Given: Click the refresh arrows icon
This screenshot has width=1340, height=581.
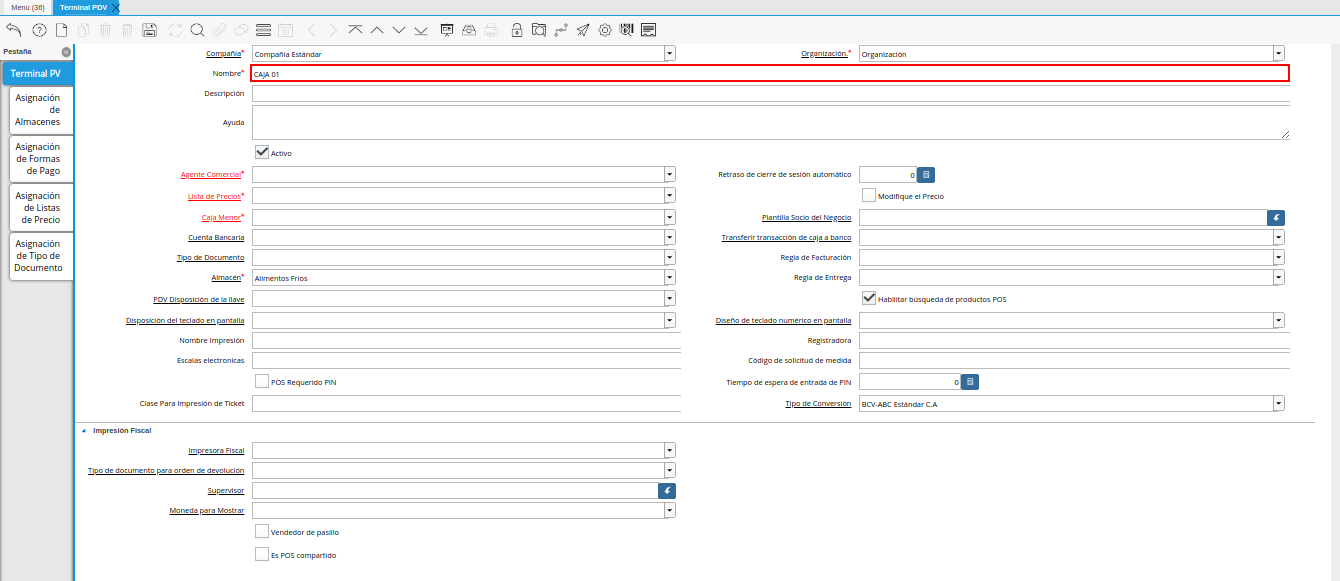Looking at the screenshot, I should click(176, 30).
